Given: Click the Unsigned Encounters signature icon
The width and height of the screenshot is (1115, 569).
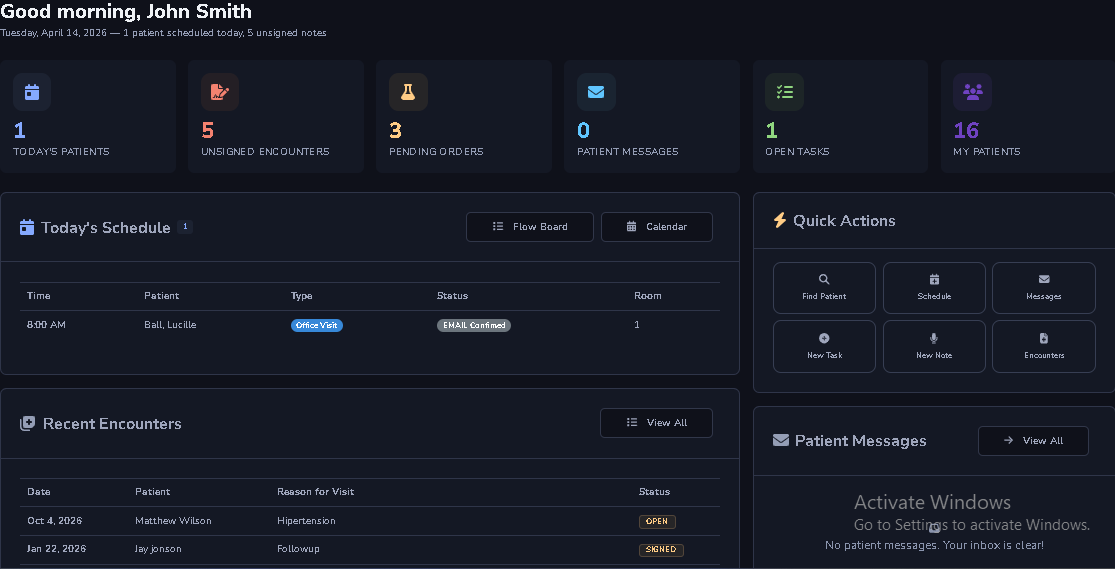Looking at the screenshot, I should (x=220, y=92).
